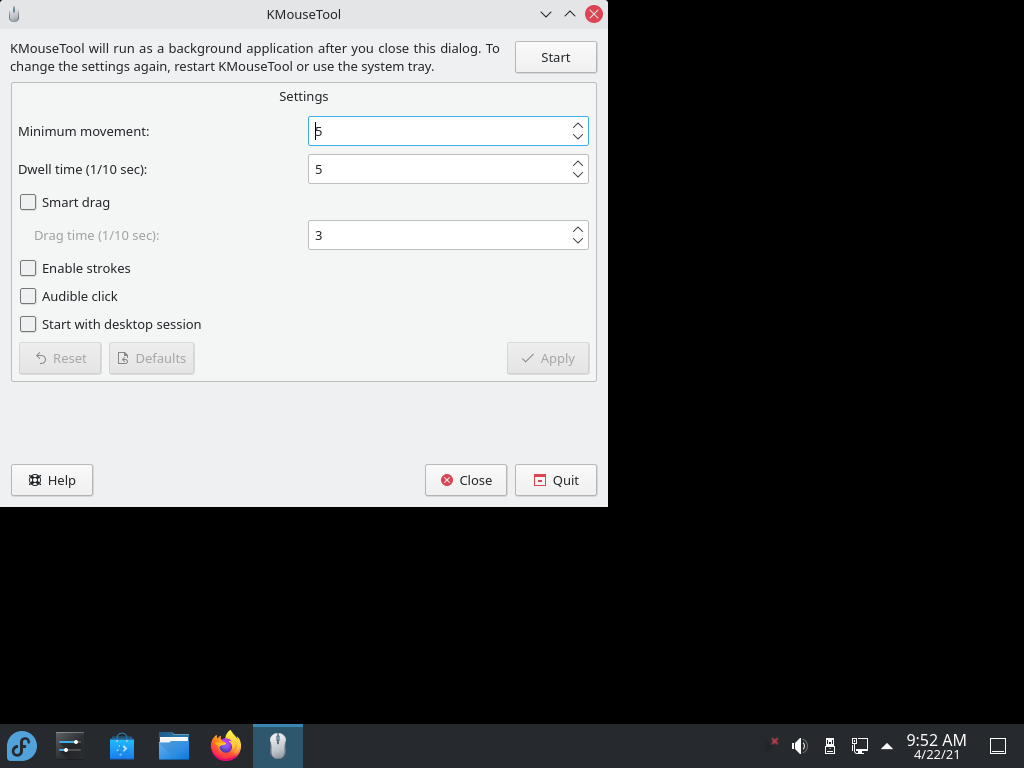1024x768 pixels.
Task: Close window with the red X
Action: point(594,14)
